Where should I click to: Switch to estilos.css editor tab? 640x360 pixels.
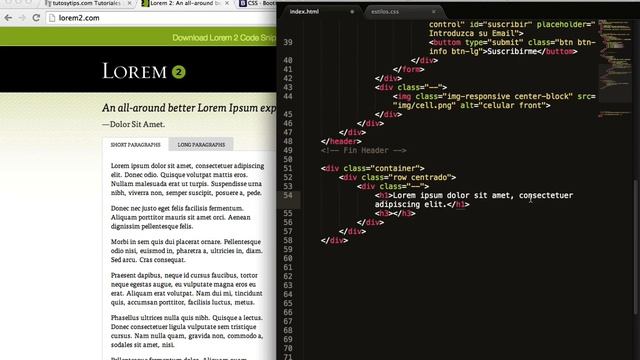coord(385,12)
